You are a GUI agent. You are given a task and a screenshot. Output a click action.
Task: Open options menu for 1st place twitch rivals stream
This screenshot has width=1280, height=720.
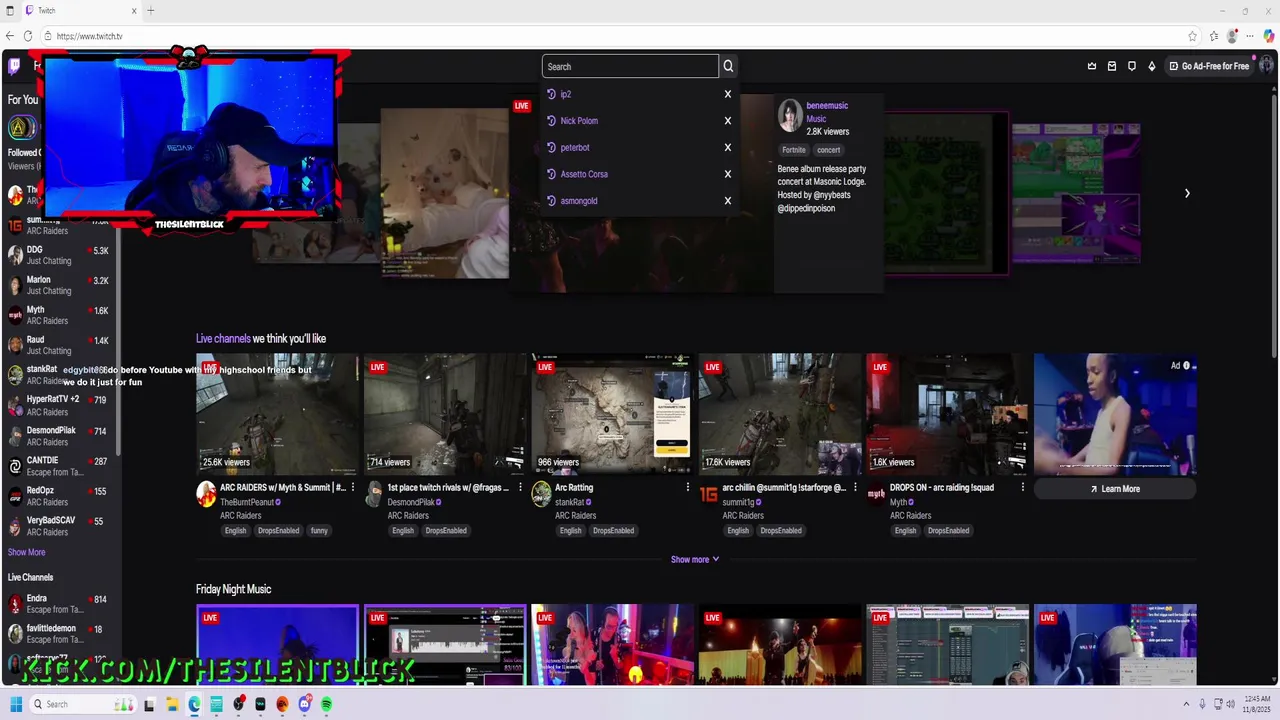click(520, 487)
